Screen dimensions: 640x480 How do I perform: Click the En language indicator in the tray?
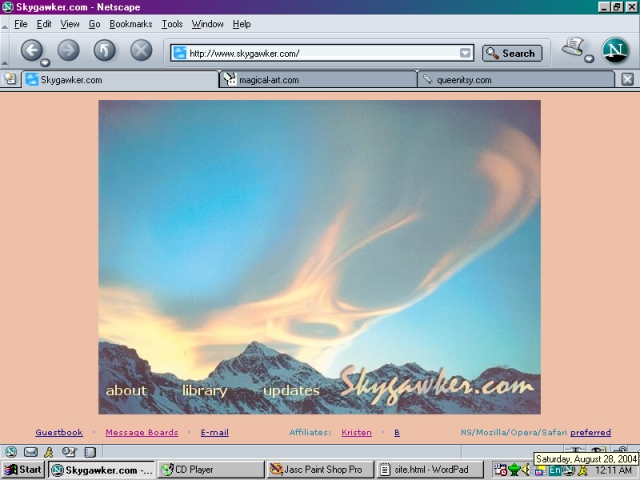point(555,470)
